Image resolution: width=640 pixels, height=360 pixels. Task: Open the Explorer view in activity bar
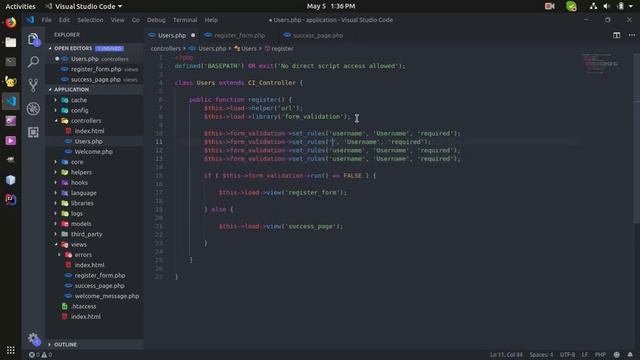point(33,40)
